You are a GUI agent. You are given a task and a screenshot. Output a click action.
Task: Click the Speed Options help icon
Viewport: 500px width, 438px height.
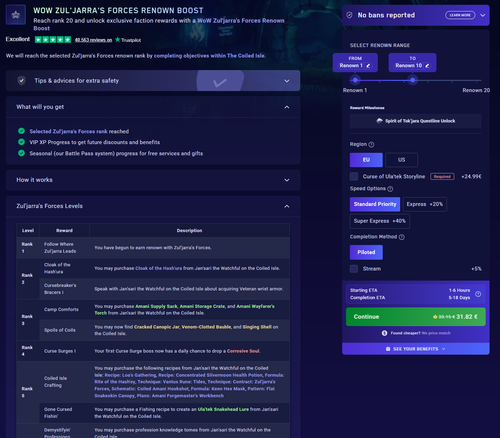coord(390,189)
